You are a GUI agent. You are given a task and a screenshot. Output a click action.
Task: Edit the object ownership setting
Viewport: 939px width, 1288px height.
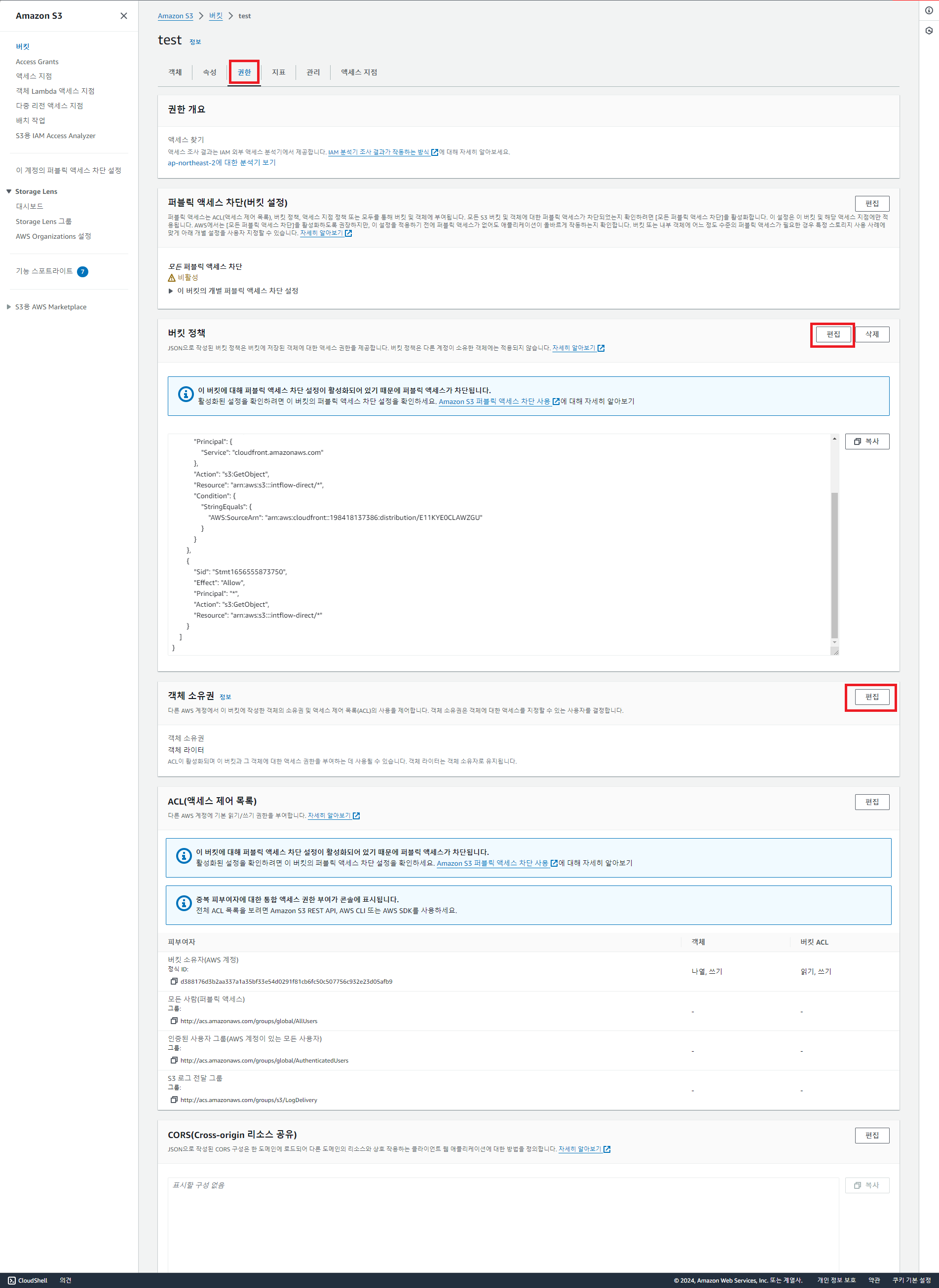tap(872, 697)
